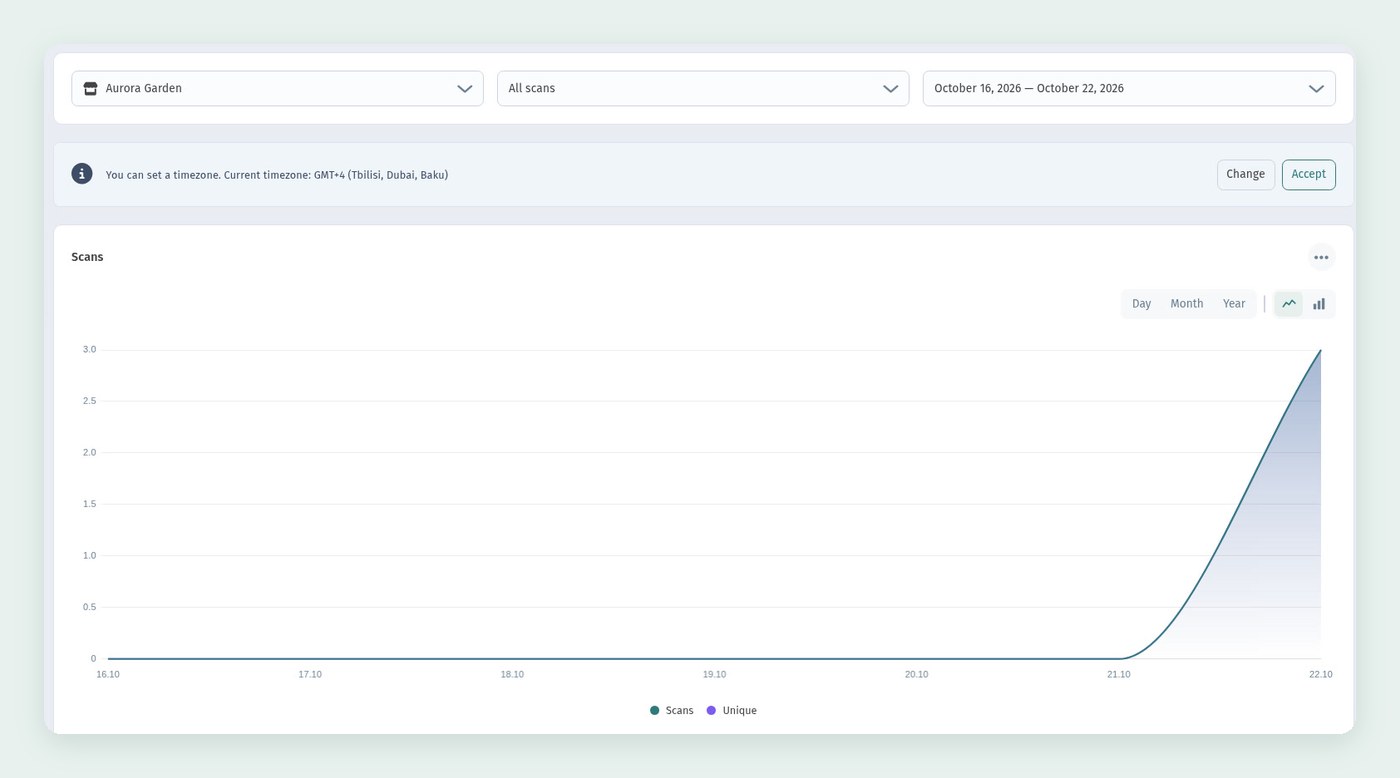Viewport: 1400px width, 778px height.
Task: Click the 21.10 x-axis date label
Action: coord(1119,674)
